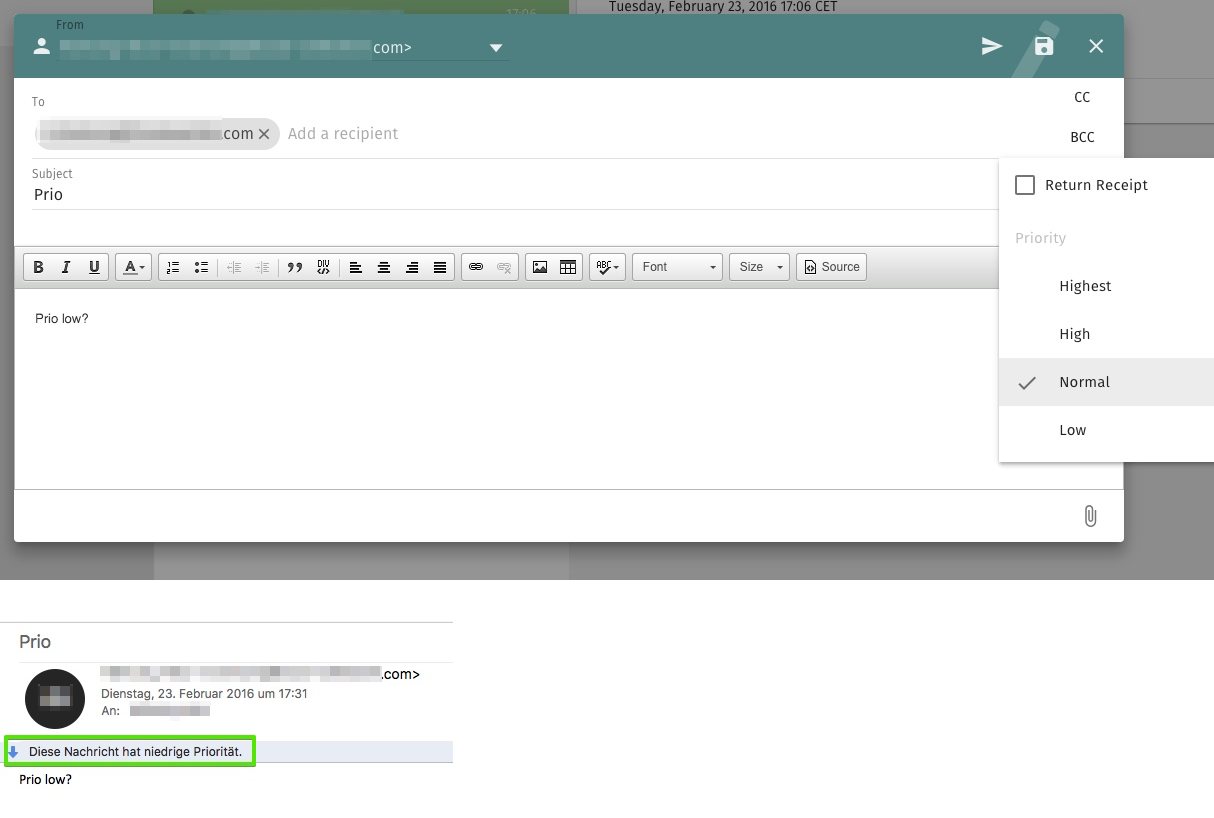Insert a table in the message body
This screenshot has height=818, width=1214.
click(x=568, y=267)
